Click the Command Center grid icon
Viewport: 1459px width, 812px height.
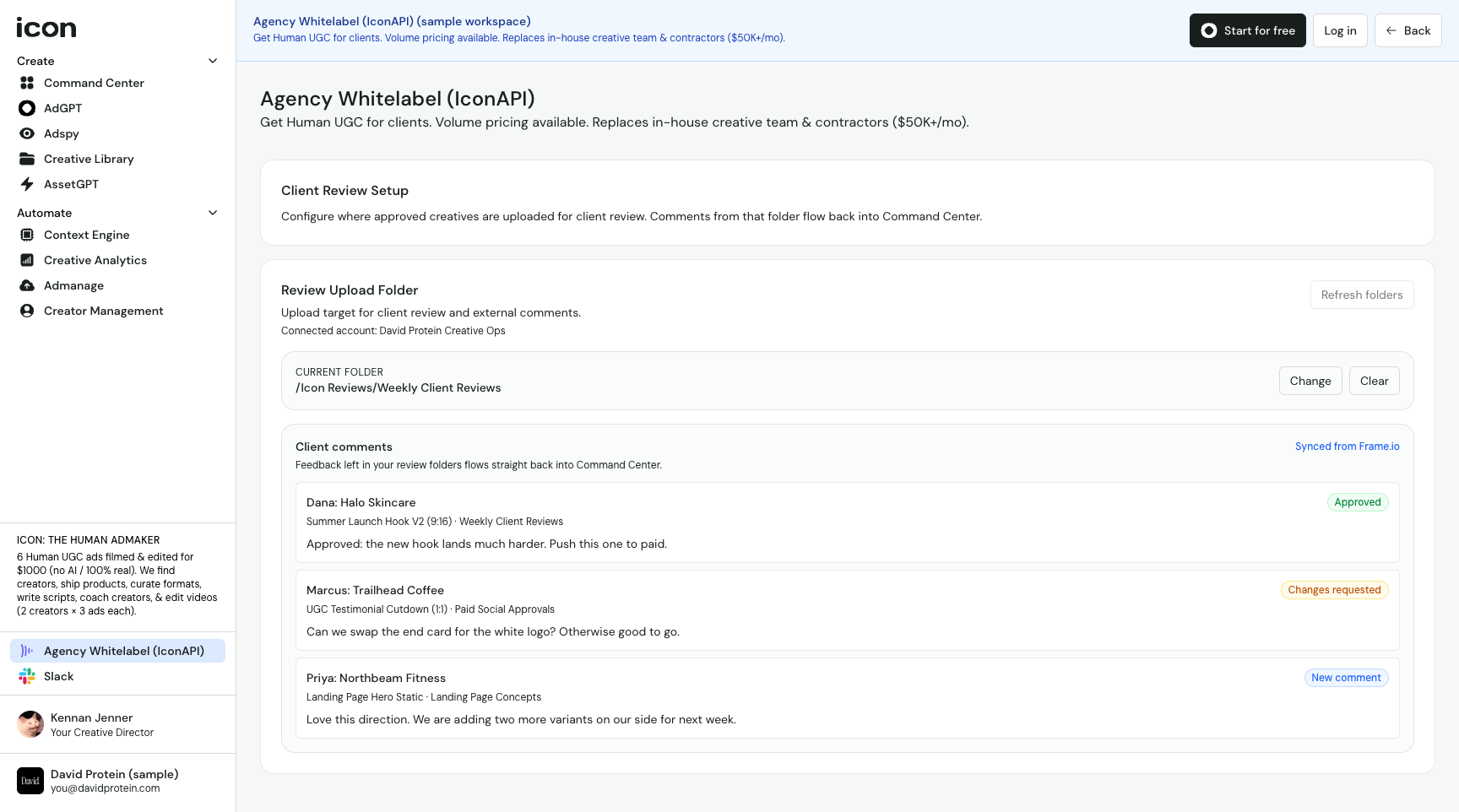coord(27,83)
